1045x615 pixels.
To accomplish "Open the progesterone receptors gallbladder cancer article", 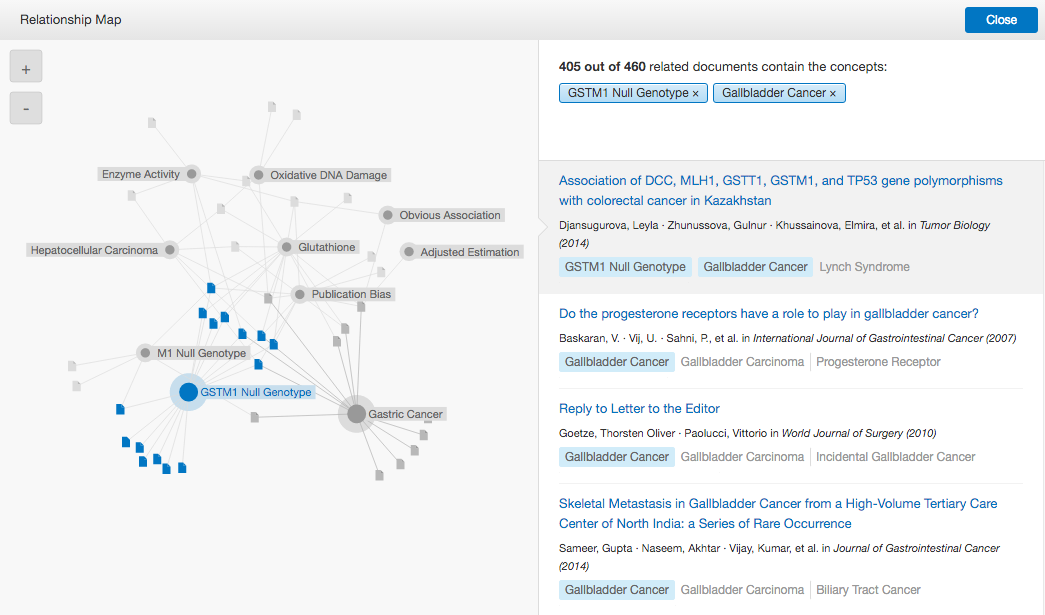I will click(x=768, y=313).
